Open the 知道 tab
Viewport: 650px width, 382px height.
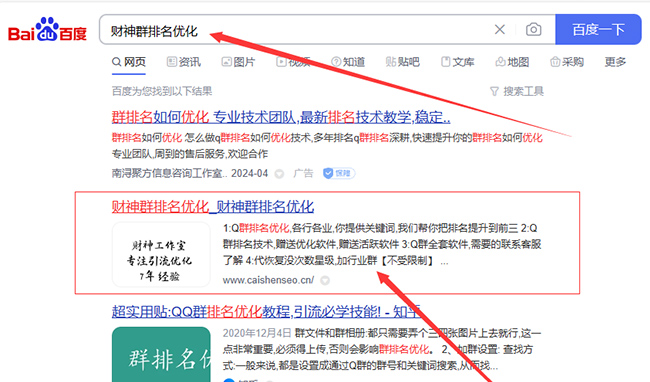coord(348,62)
